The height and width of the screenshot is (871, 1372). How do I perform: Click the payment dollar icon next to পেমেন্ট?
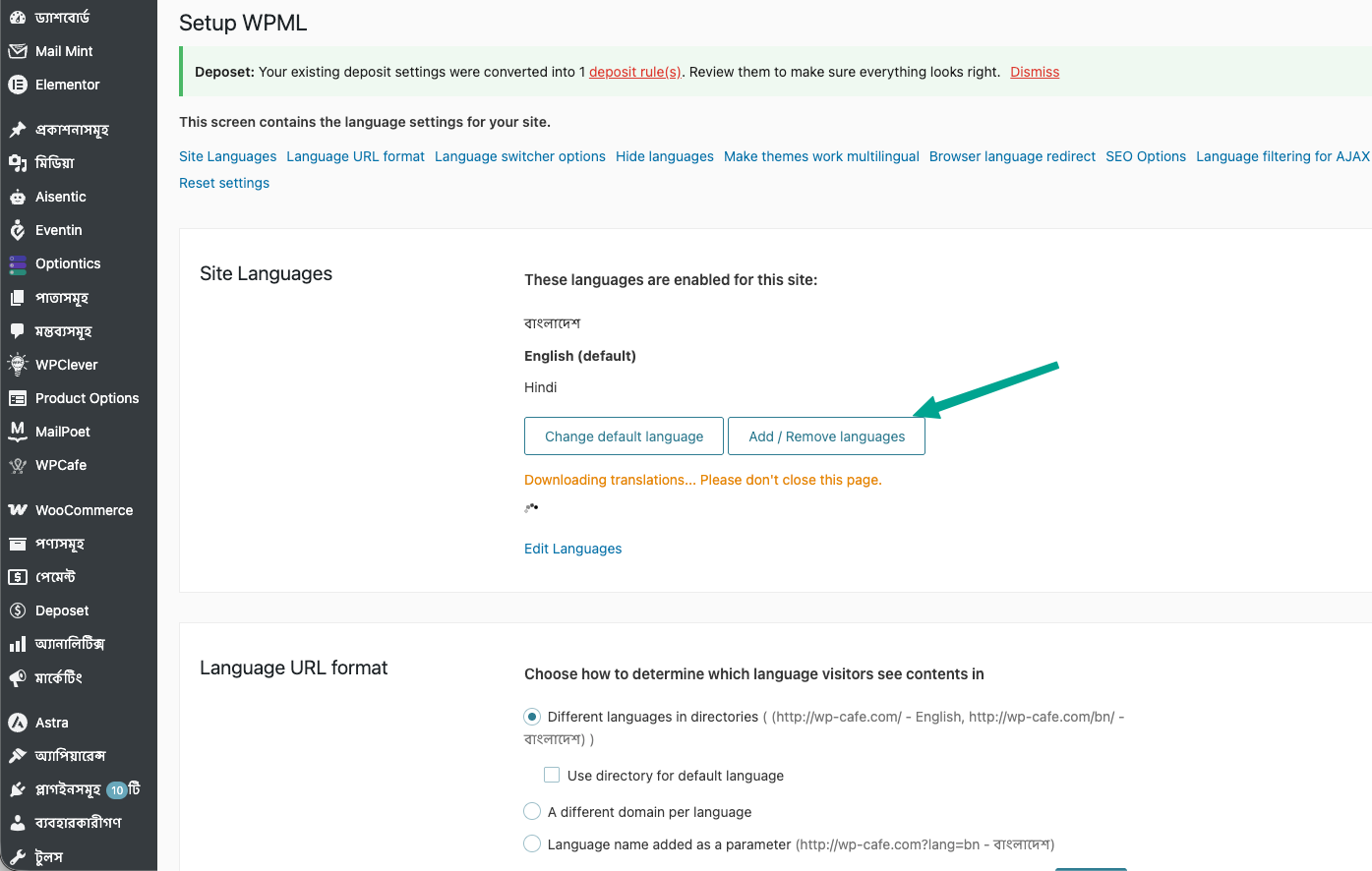pos(18,577)
